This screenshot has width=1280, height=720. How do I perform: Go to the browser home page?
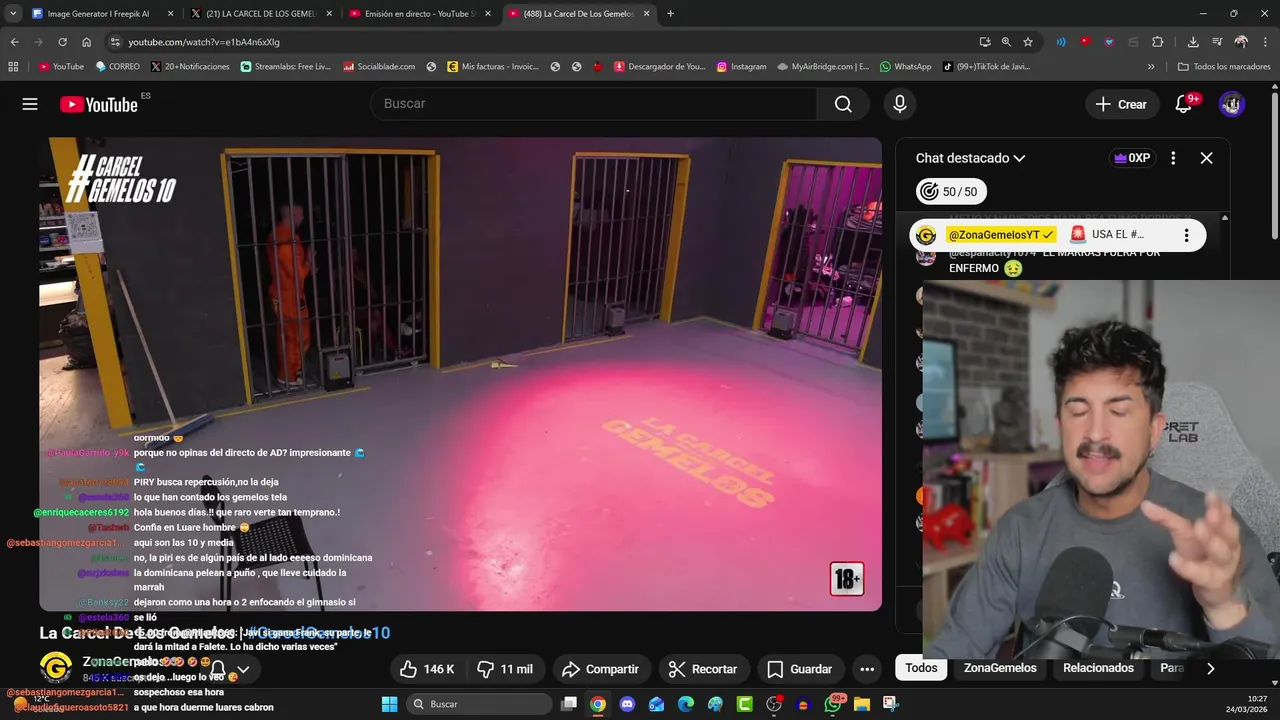[86, 42]
